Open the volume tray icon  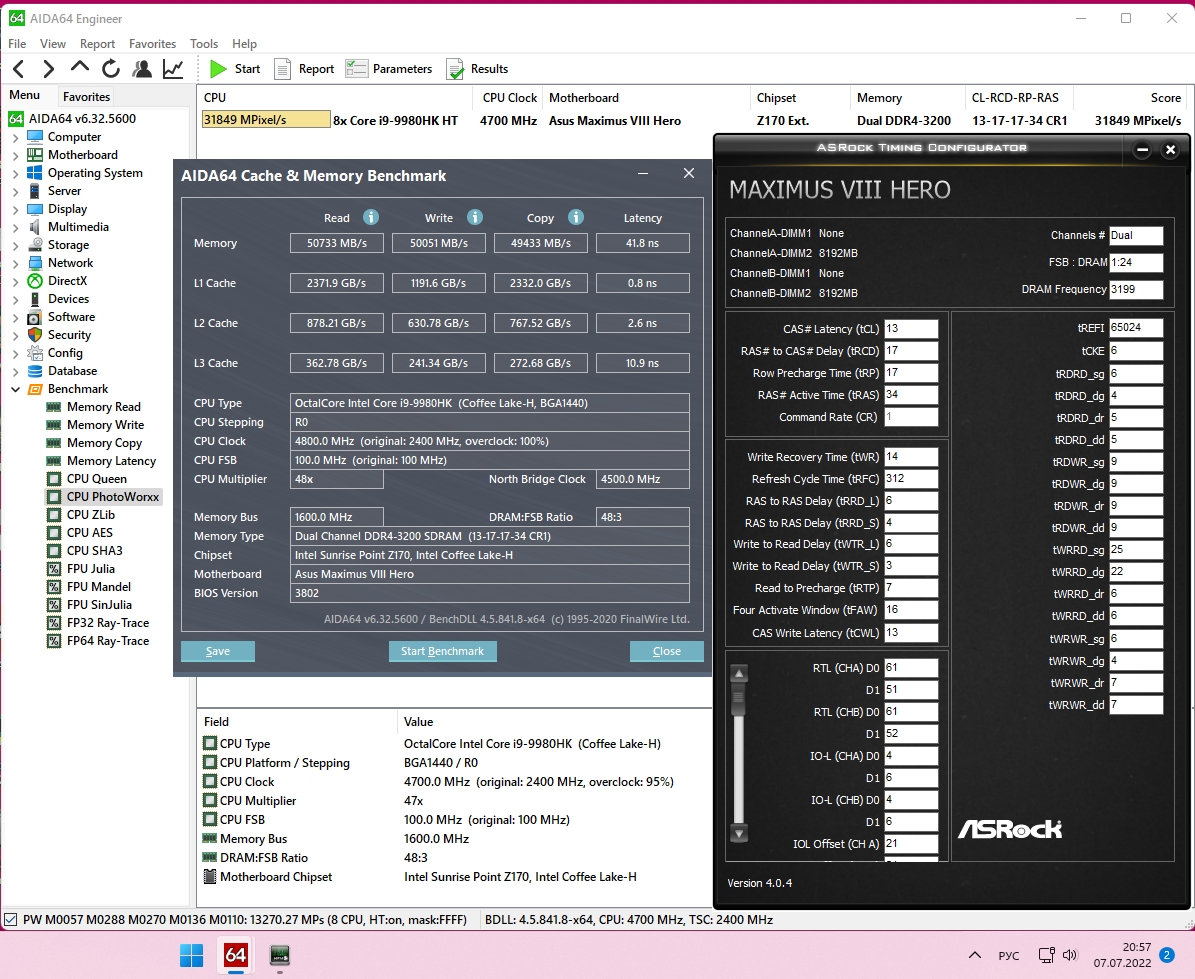(x=1070, y=955)
